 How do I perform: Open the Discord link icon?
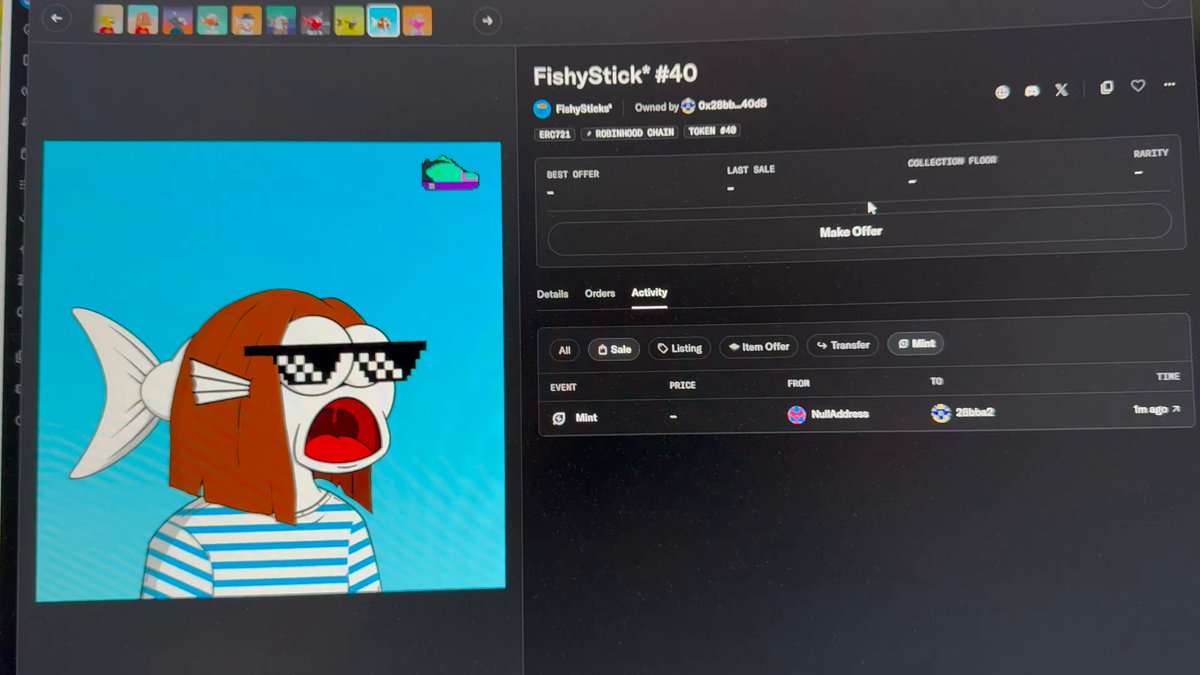[x=1032, y=91]
